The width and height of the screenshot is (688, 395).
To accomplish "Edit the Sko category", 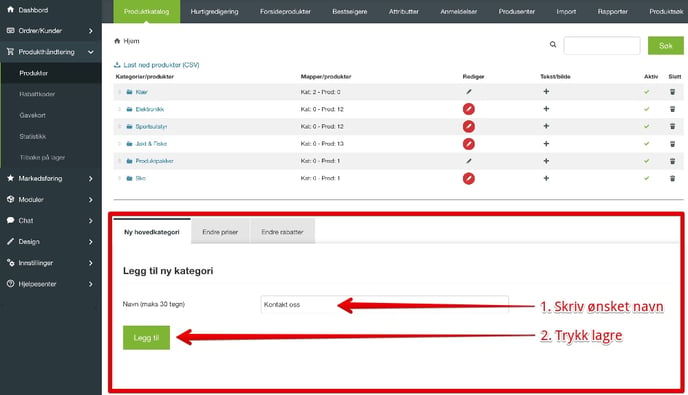I will pos(469,178).
